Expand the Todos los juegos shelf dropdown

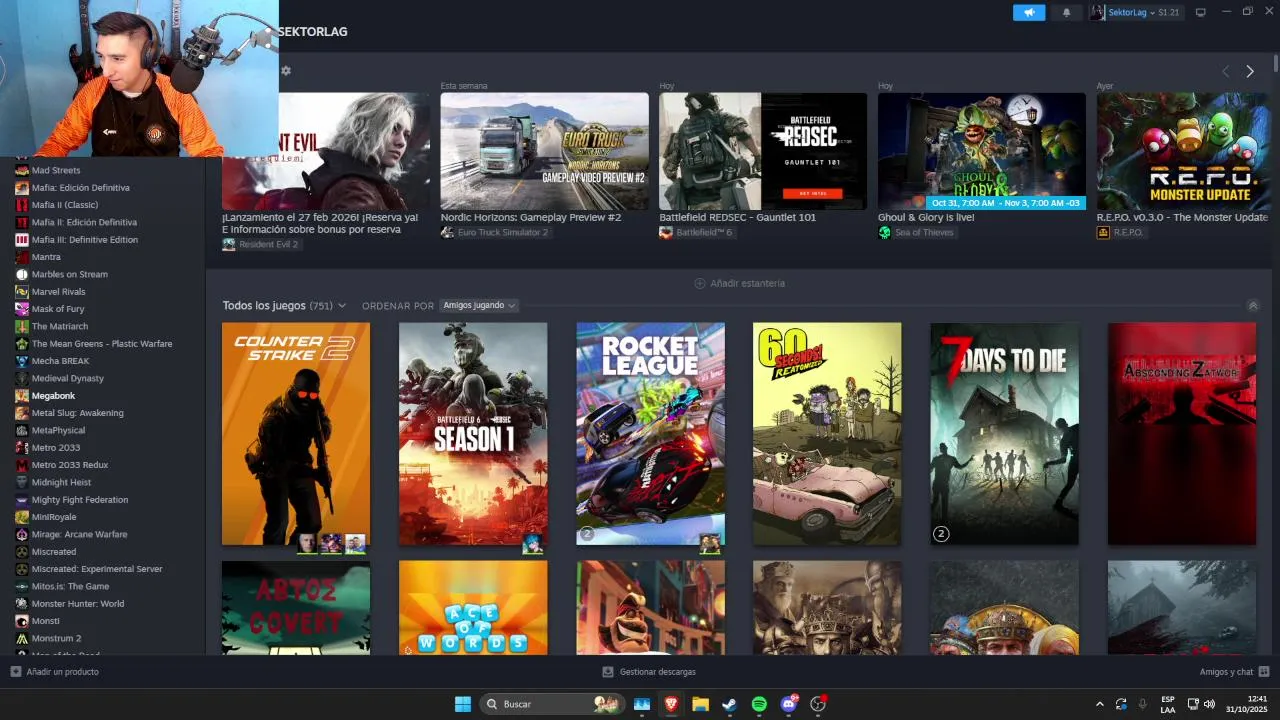click(342, 305)
